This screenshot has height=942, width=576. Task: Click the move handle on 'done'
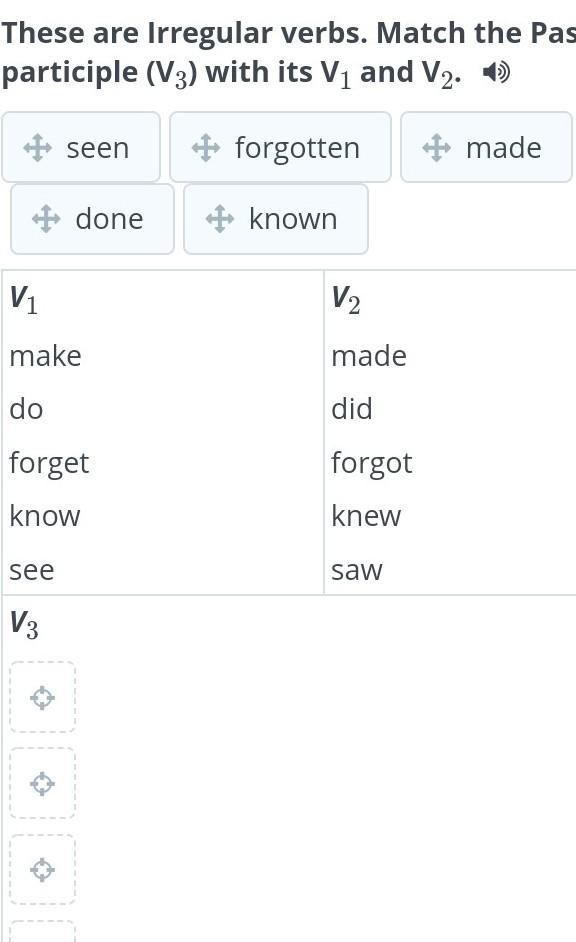coord(46,219)
